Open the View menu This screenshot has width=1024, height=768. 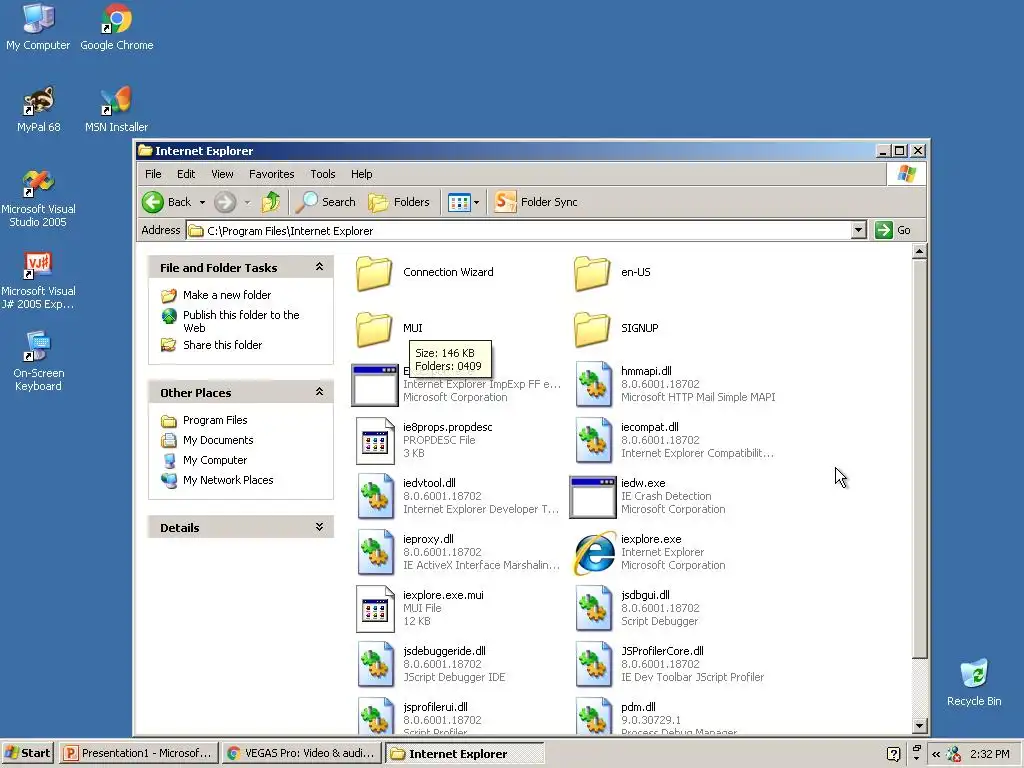pyautogui.click(x=222, y=174)
